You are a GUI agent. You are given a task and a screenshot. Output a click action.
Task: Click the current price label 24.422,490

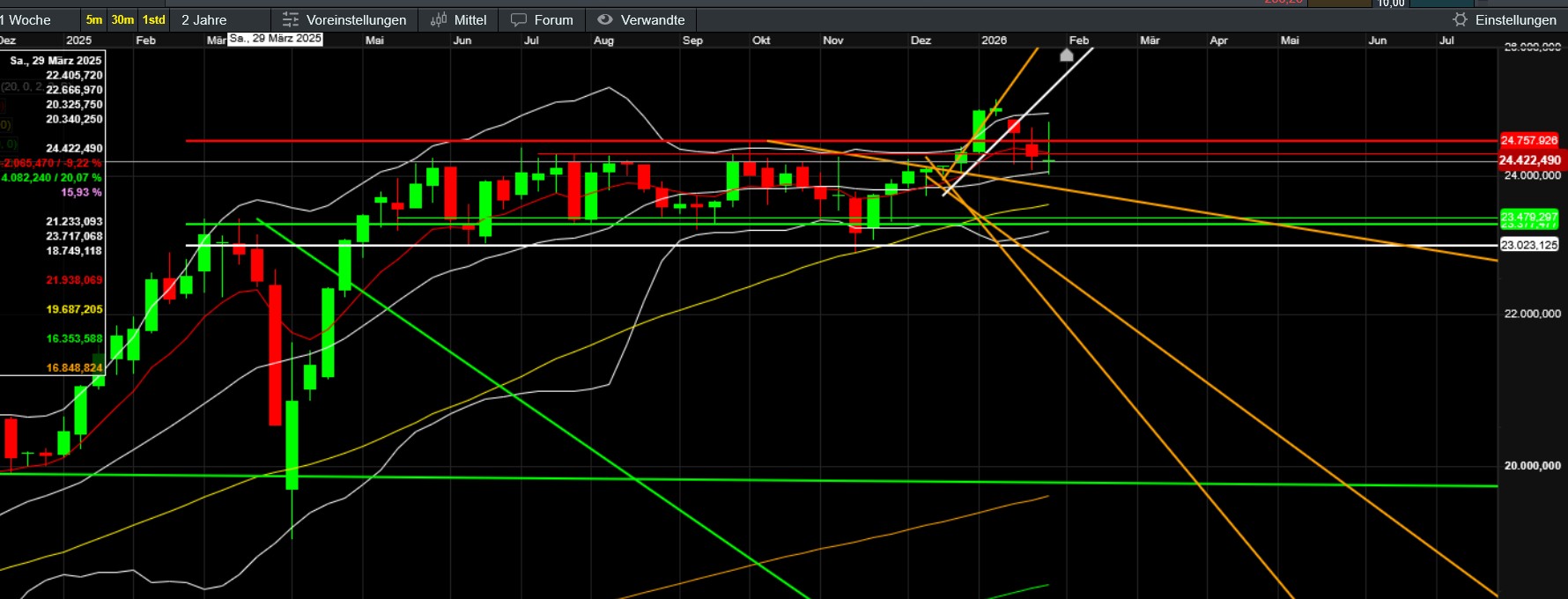coord(1529,160)
